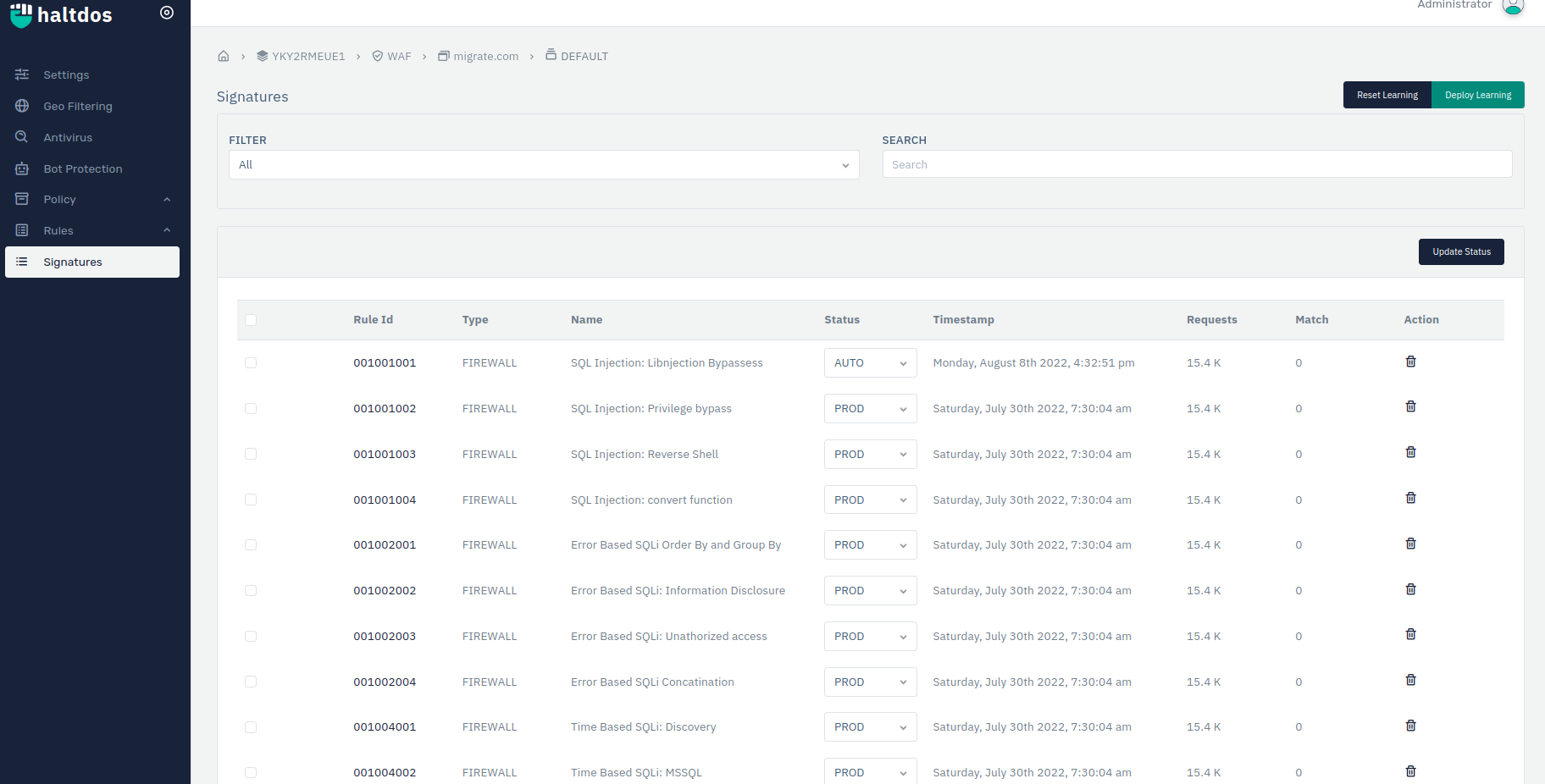Delete rule 001001001 with trash icon
Screen dimensions: 1545x784
pyautogui.click(x=1410, y=362)
